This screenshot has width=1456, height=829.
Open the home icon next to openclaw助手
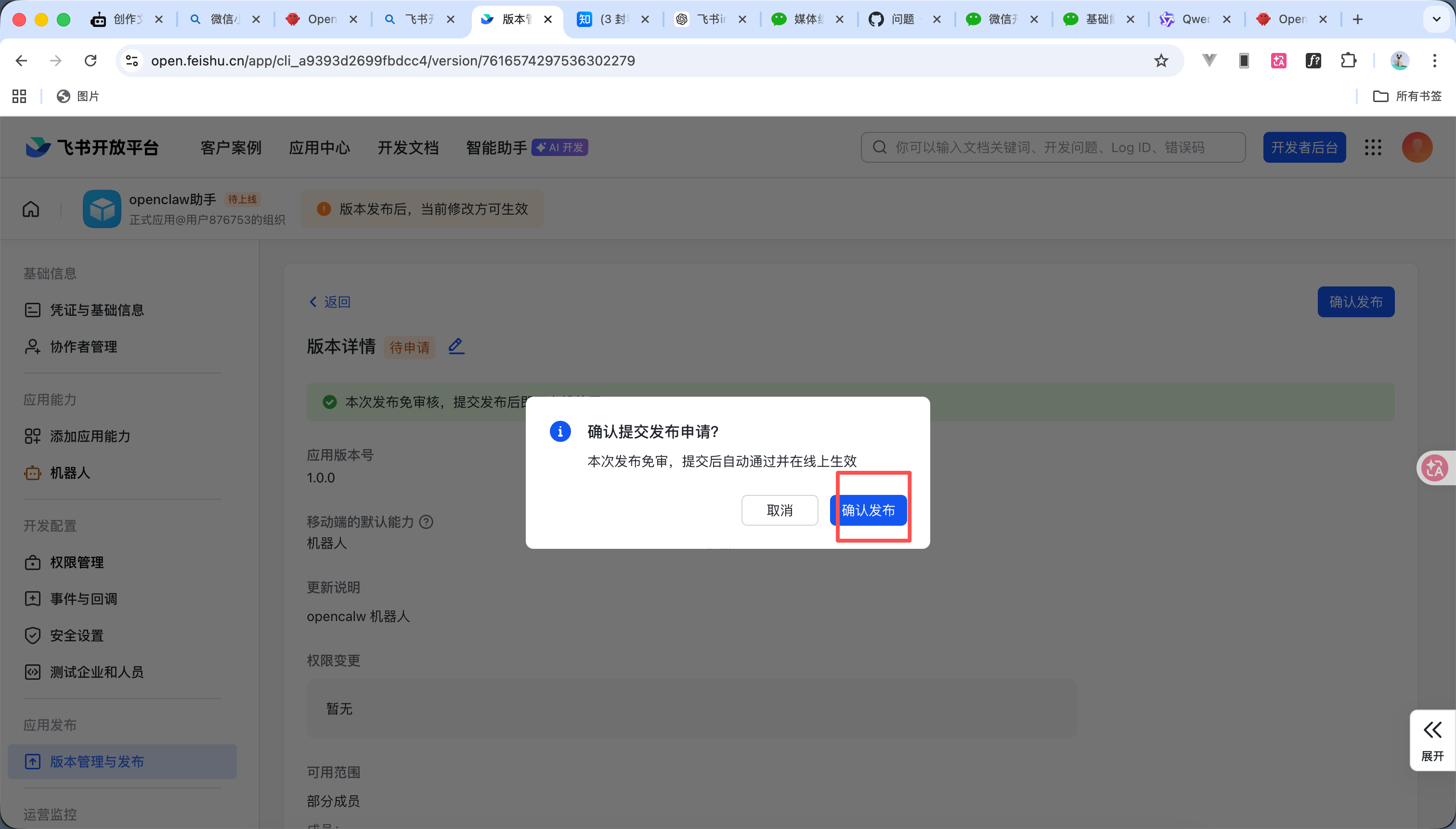(x=31, y=209)
